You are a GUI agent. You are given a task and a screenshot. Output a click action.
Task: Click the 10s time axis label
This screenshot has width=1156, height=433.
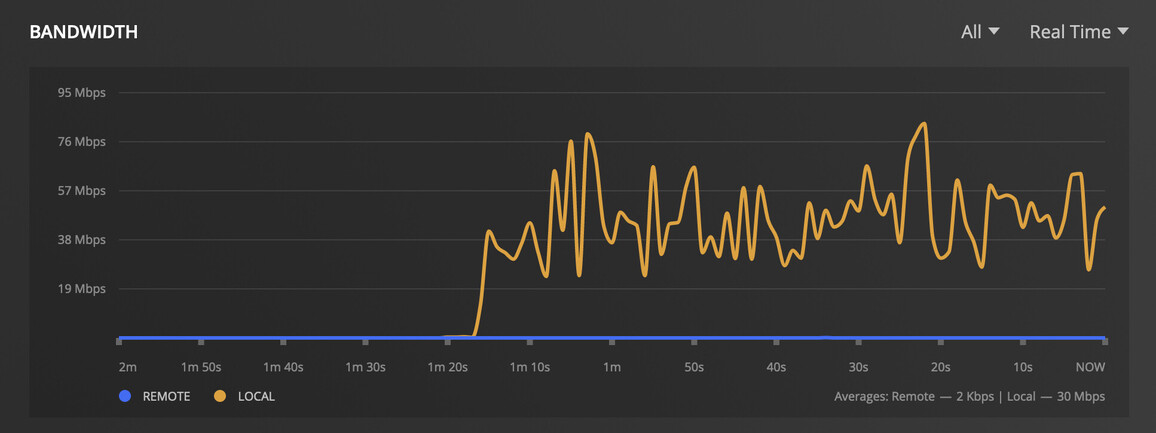pyautogui.click(x=1022, y=367)
